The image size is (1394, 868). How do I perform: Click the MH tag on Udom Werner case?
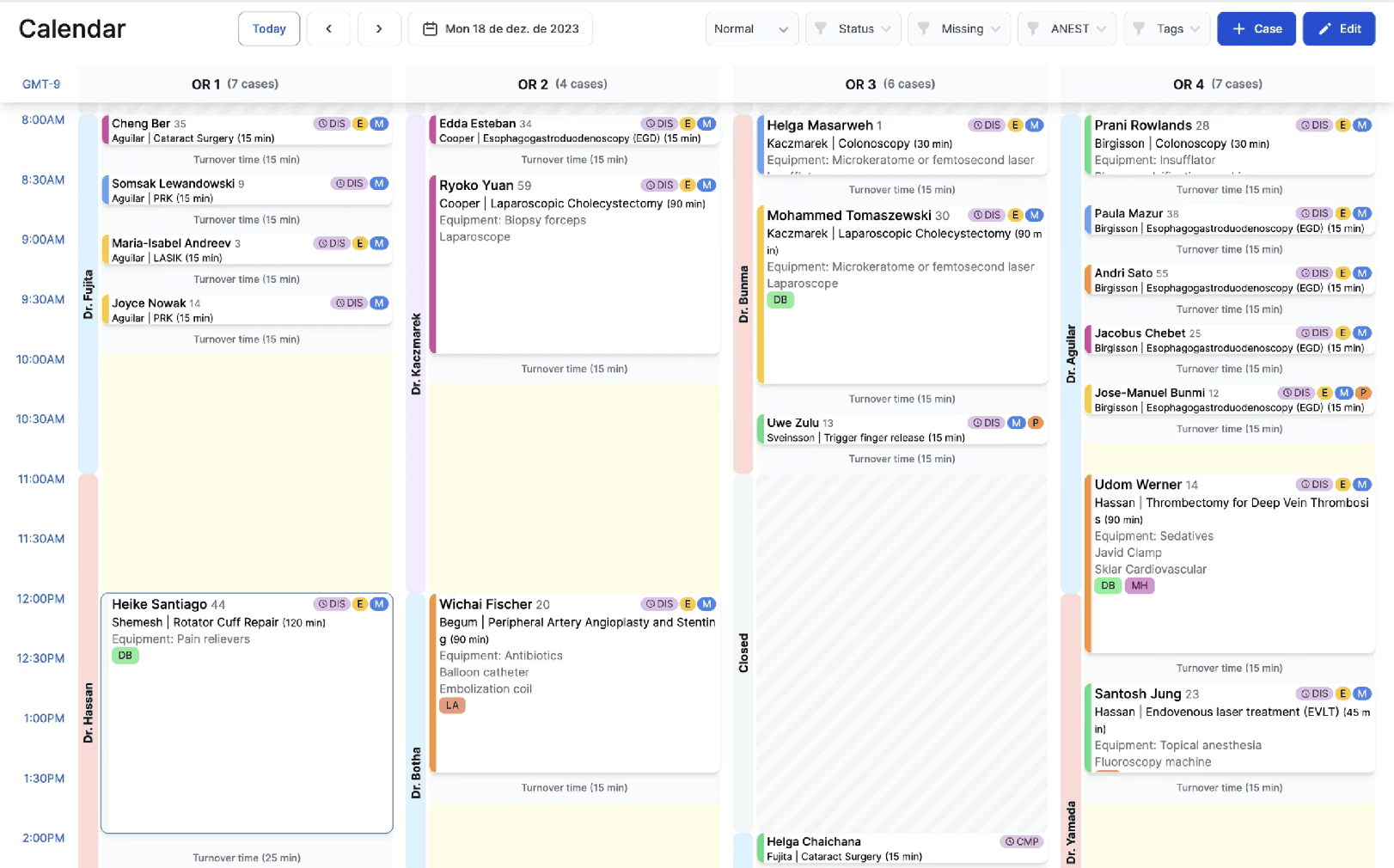click(x=1140, y=586)
